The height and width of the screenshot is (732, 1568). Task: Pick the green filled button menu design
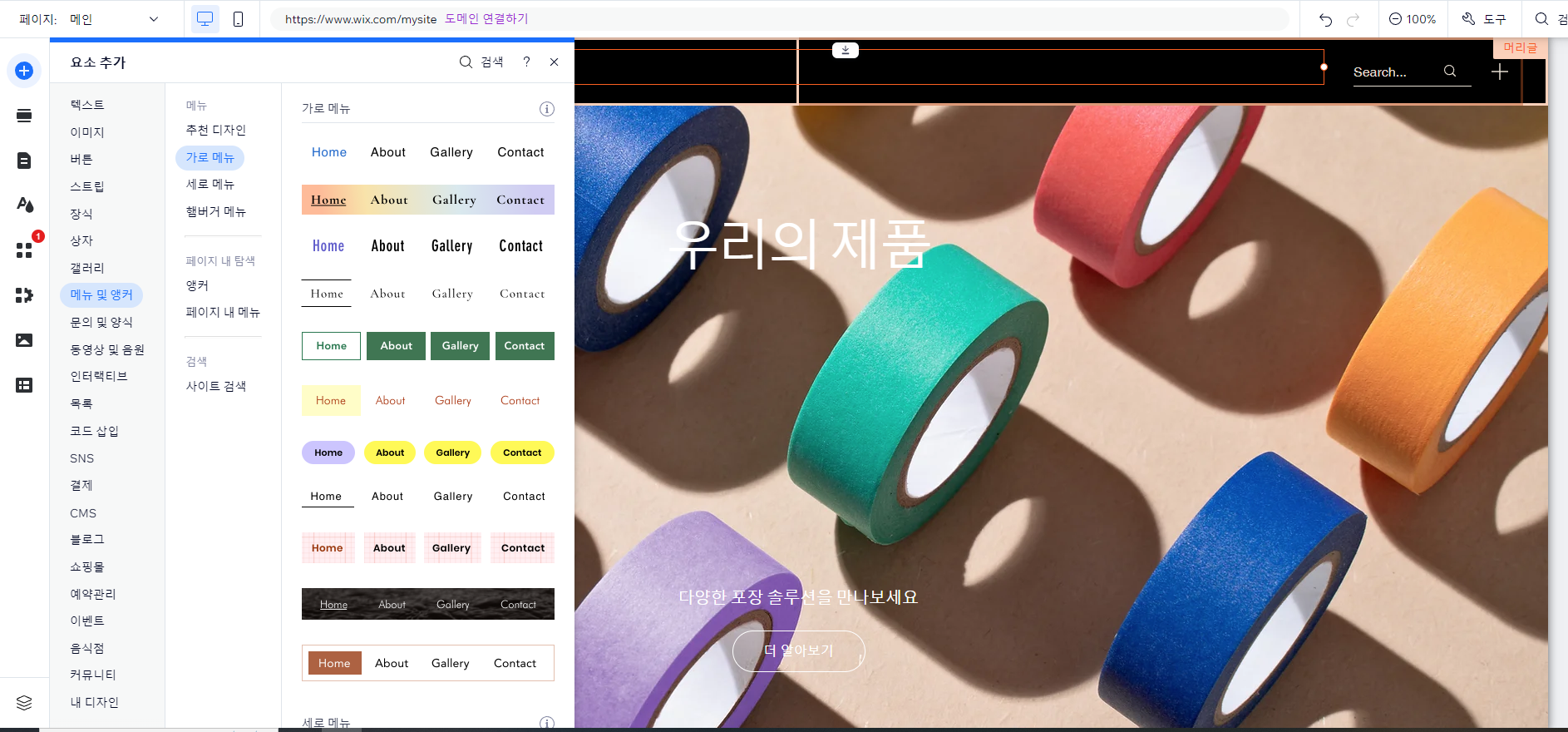tap(428, 346)
